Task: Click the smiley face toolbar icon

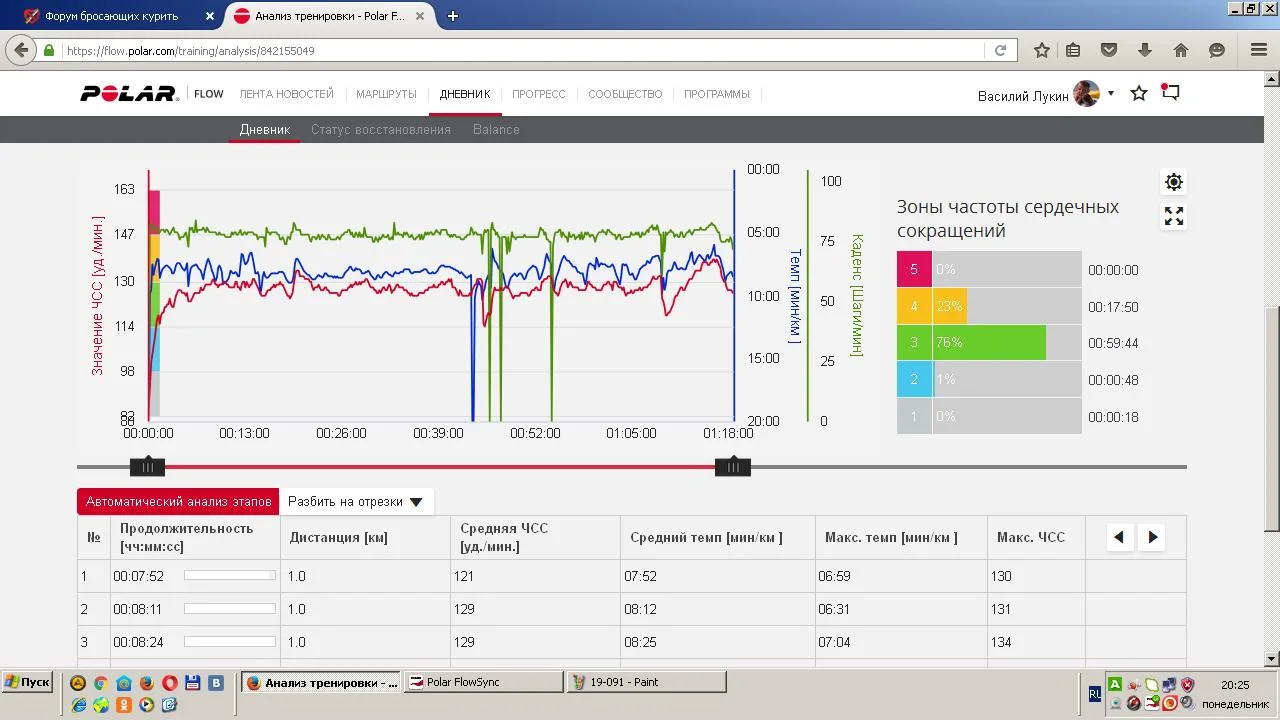Action: [x=1217, y=50]
